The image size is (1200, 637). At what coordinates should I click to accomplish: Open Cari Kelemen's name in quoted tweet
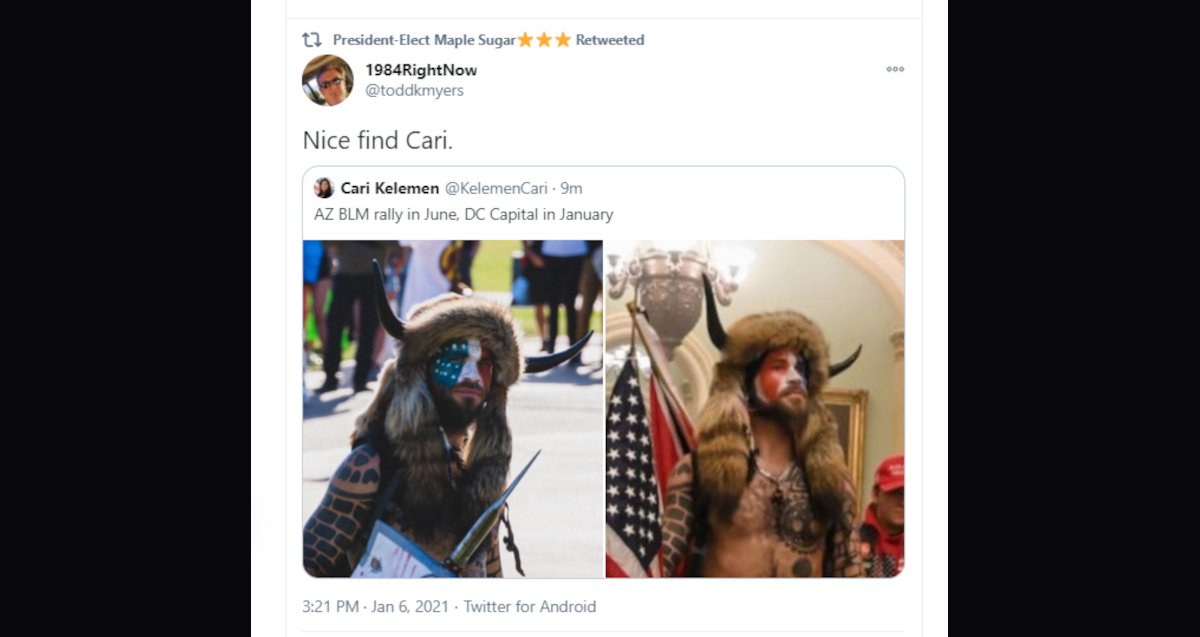(390, 188)
